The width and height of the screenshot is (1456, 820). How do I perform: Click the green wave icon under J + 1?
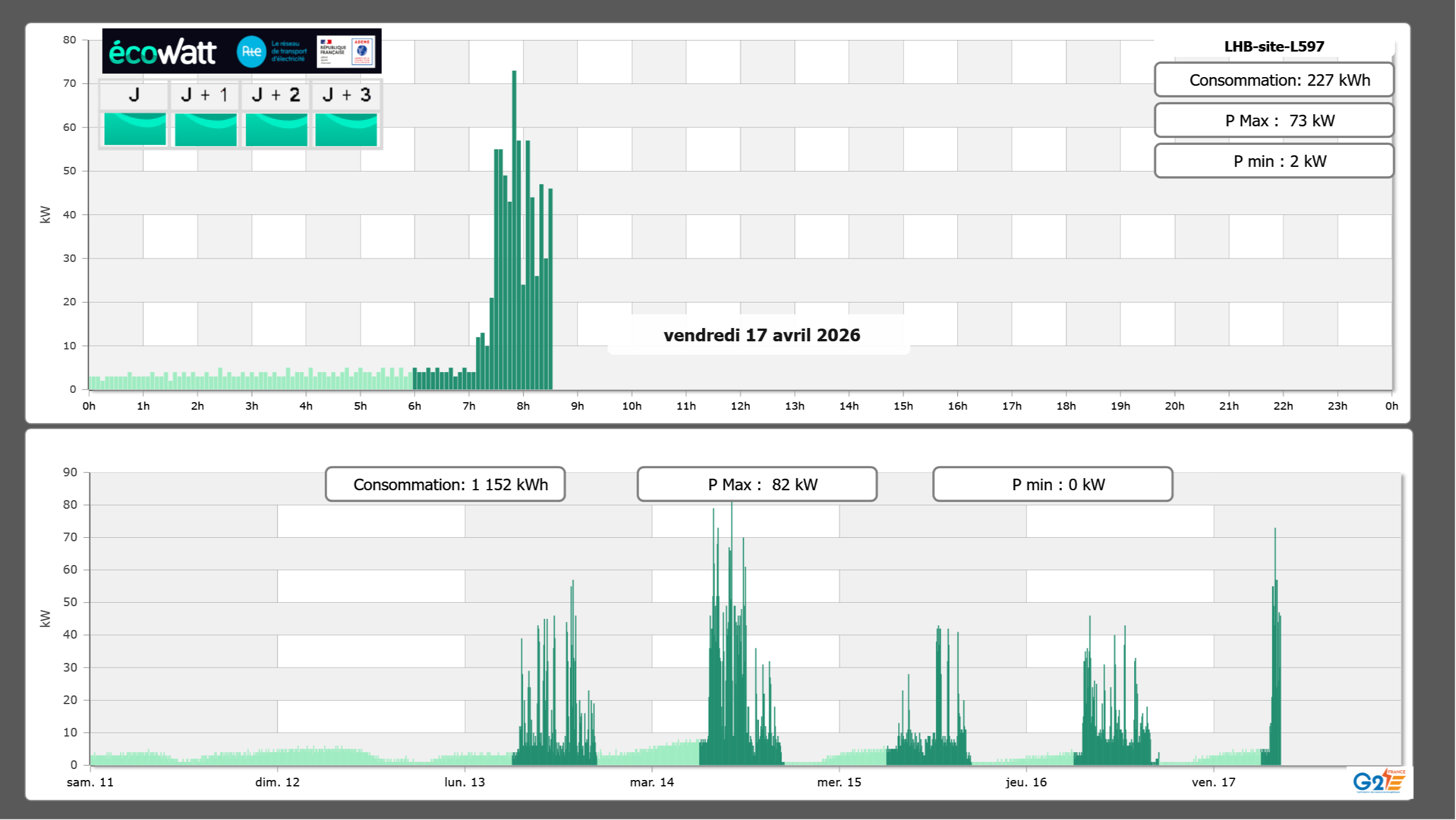(x=205, y=129)
